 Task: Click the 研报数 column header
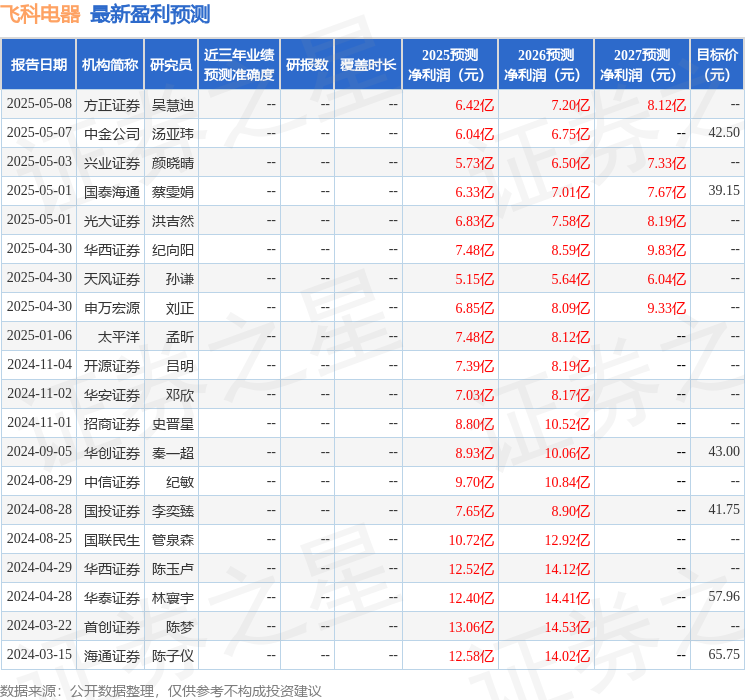coord(307,65)
